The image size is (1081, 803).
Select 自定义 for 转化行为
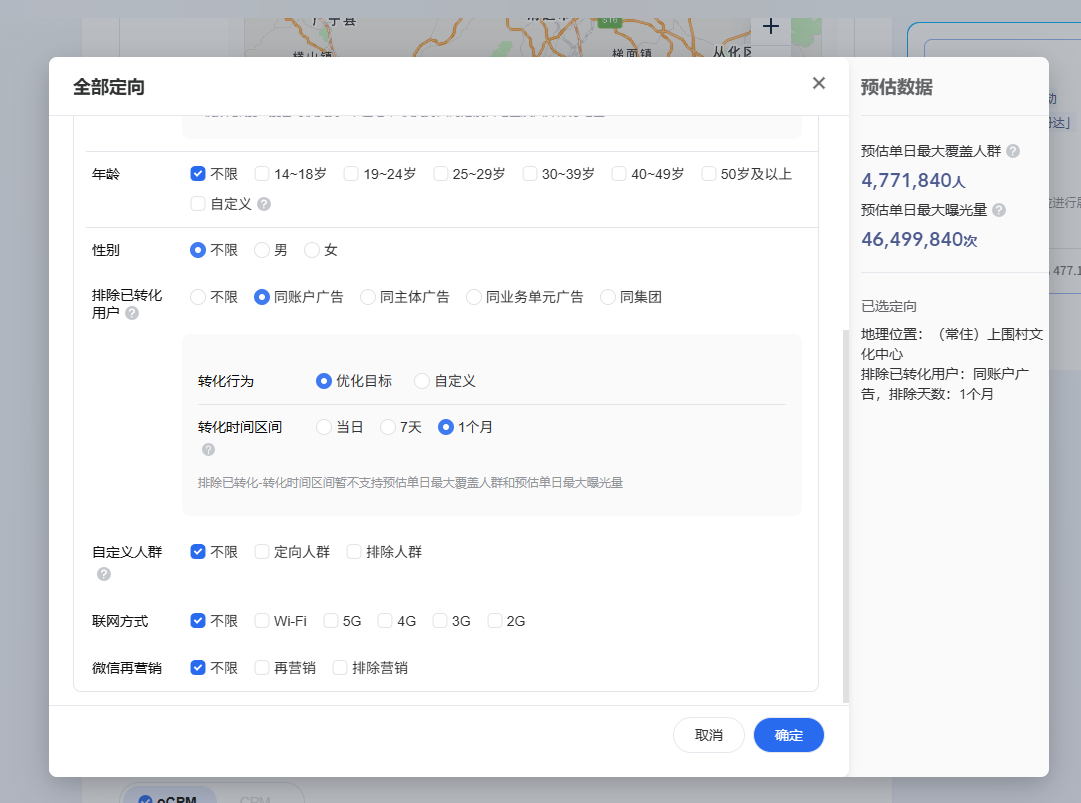click(x=422, y=381)
